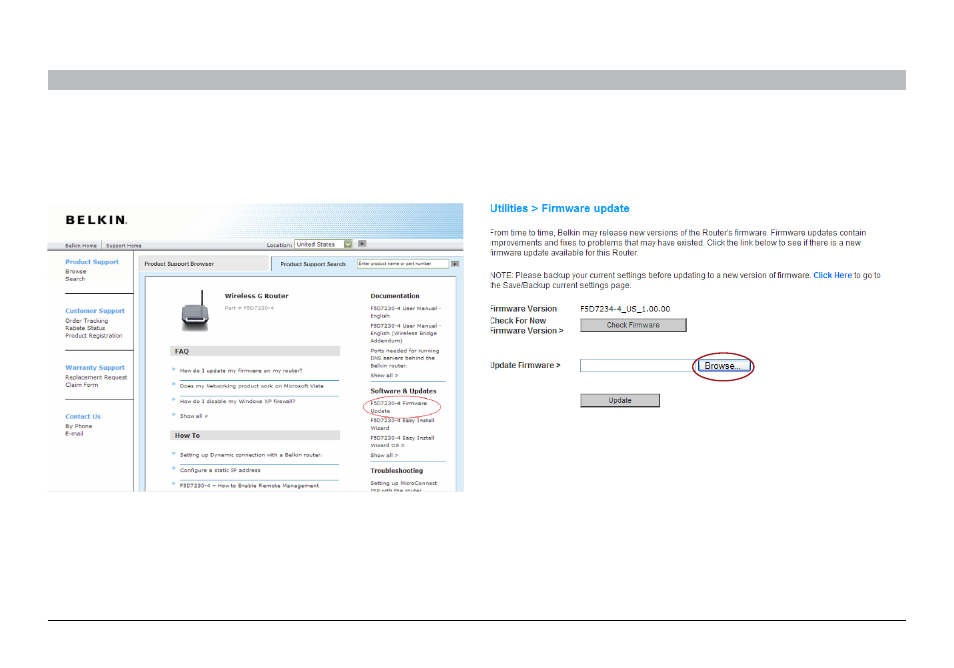Open the Easy Install Wizard OS X link
Viewport: 954px width, 668px height.
click(402, 441)
